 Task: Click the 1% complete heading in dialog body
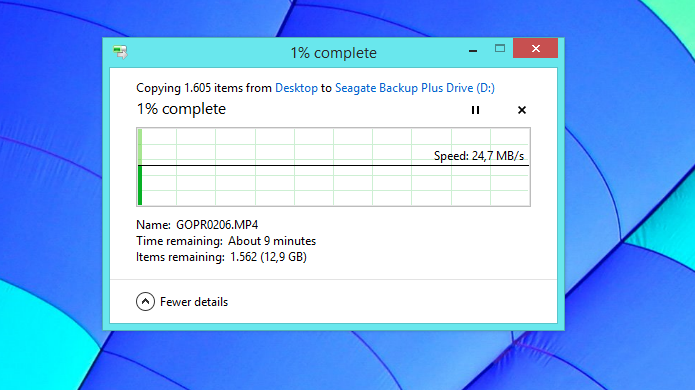181,109
